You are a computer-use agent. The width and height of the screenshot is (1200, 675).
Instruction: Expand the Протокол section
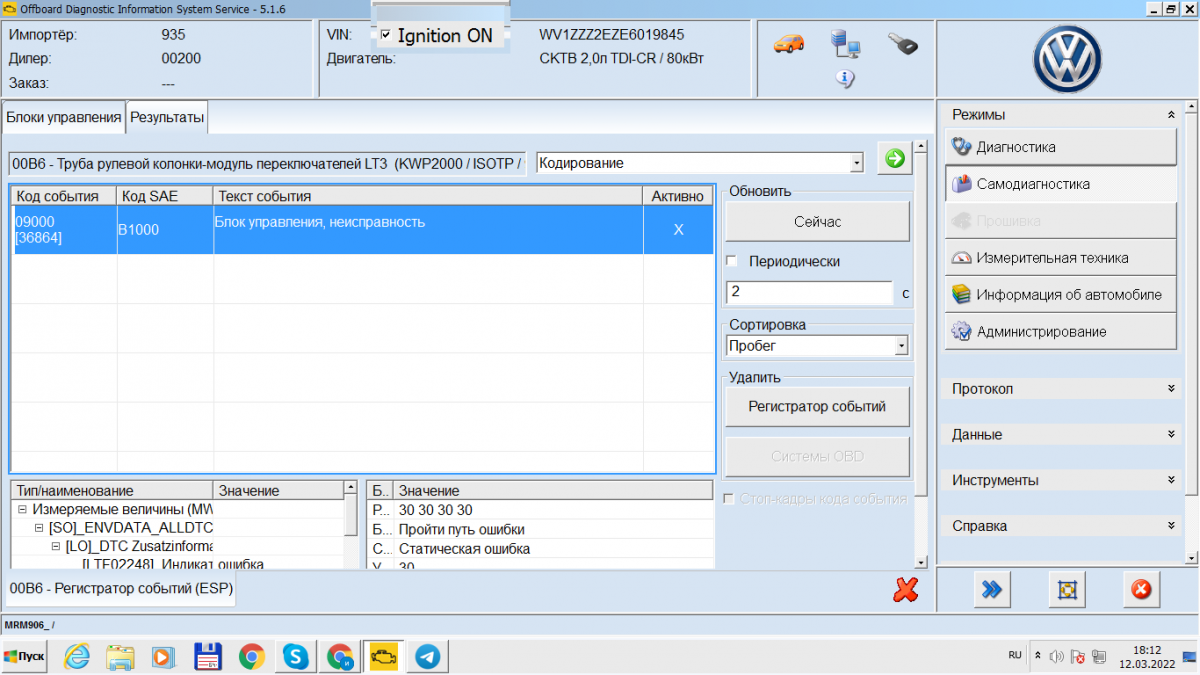tap(1067, 388)
